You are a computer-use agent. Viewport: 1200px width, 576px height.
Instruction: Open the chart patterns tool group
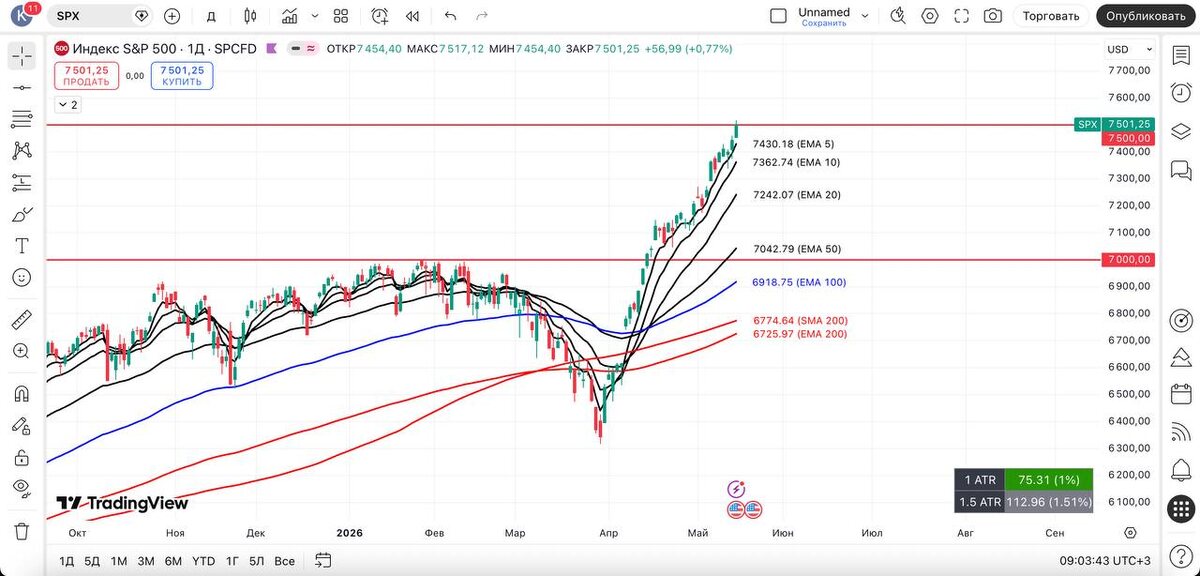[x=22, y=151]
